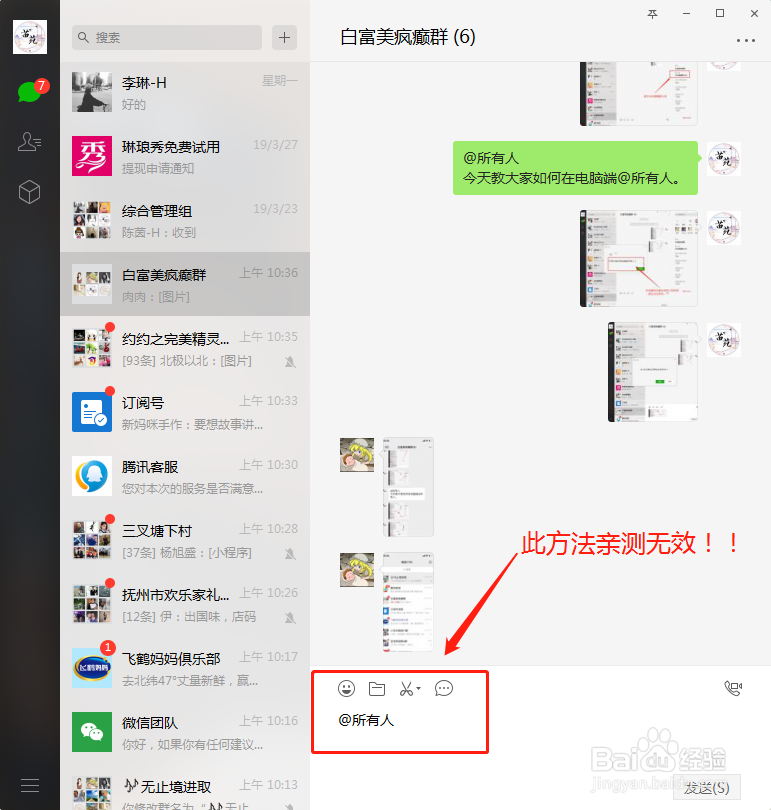Click the scissors screenshot tool
This screenshot has height=810, width=771.
click(406, 689)
